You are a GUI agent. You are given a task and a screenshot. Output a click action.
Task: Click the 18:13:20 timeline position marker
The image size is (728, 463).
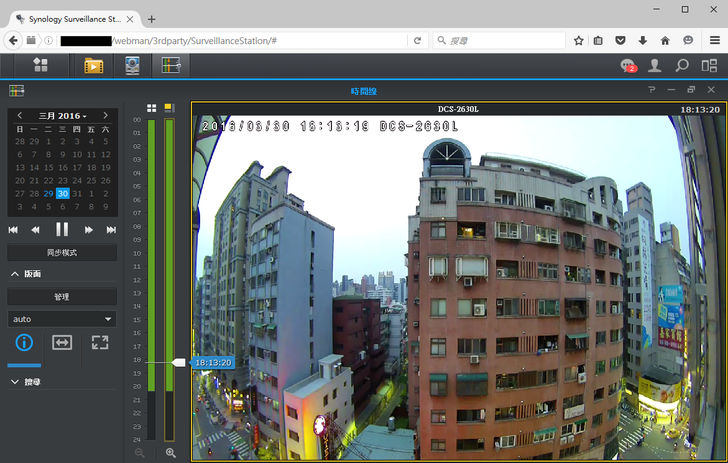coord(211,362)
